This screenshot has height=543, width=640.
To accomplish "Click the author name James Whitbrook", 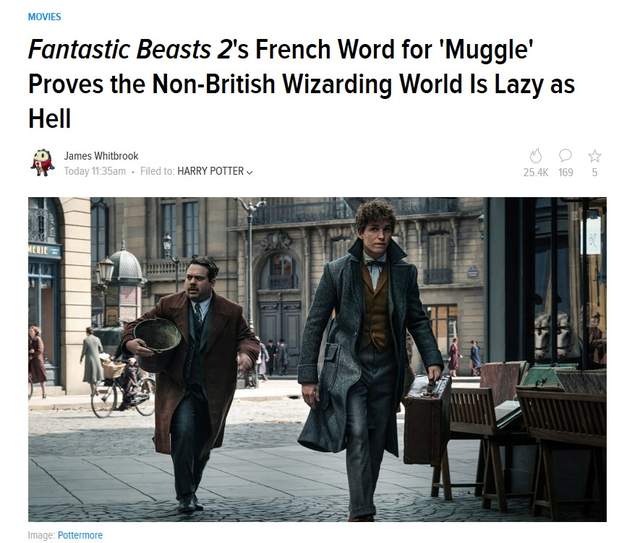I will click(101, 156).
